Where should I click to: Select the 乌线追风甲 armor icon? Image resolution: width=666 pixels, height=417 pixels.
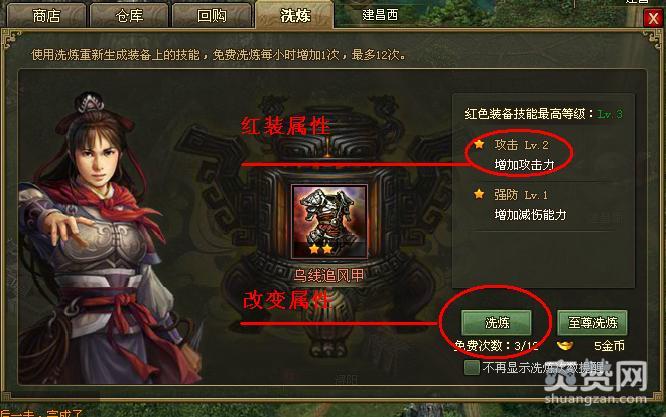coord(329,221)
